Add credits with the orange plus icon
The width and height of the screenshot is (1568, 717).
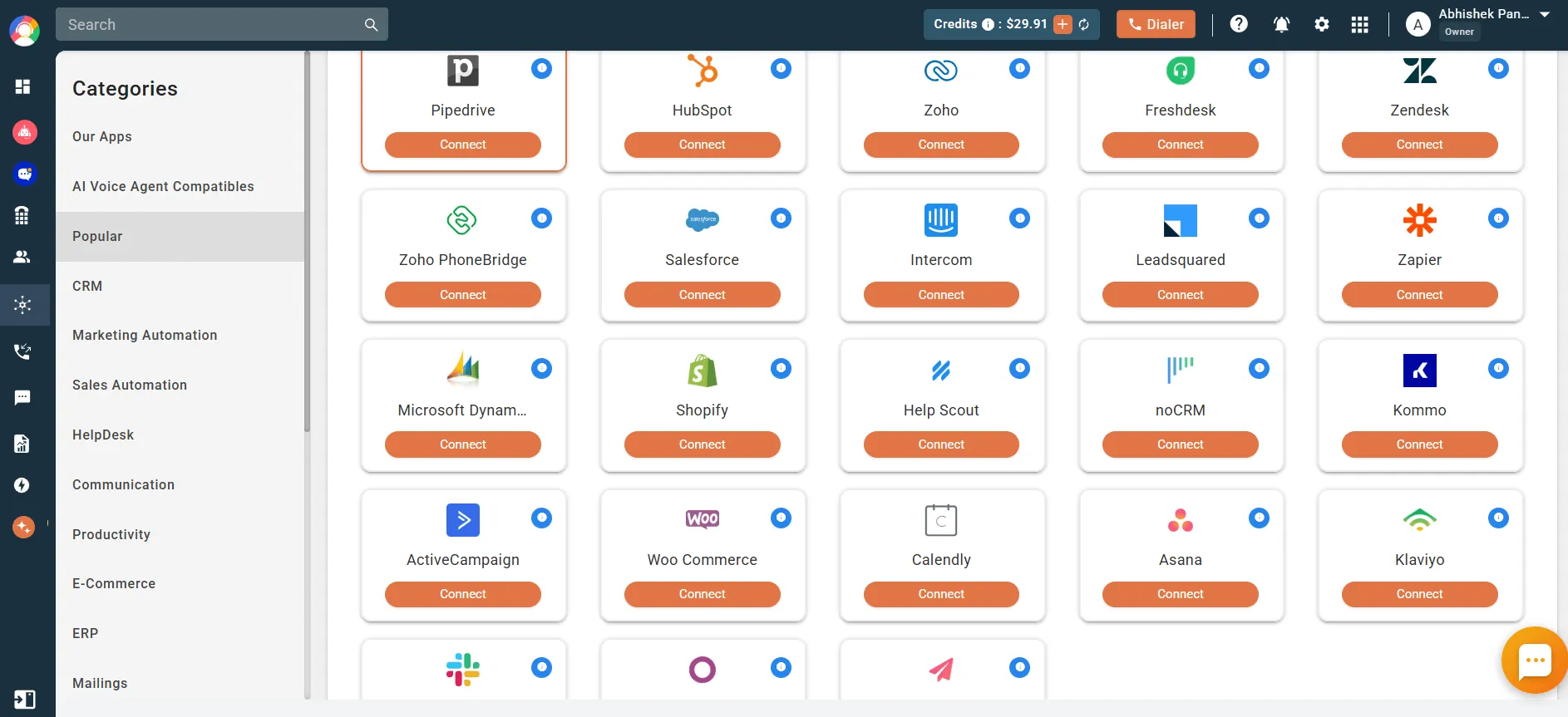tap(1063, 24)
